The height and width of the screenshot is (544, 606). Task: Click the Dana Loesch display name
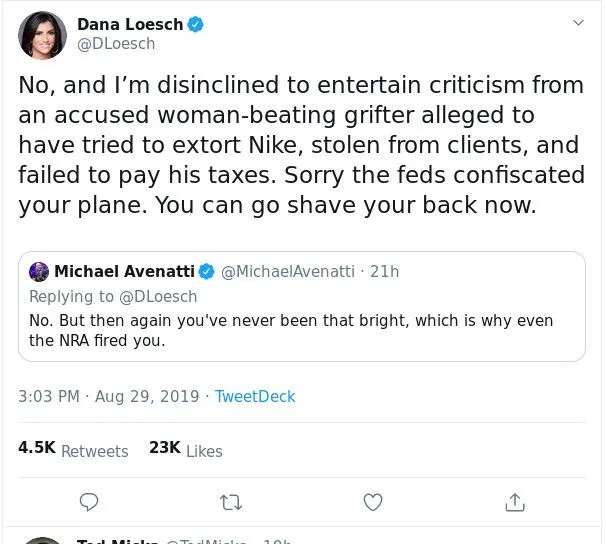(130, 25)
